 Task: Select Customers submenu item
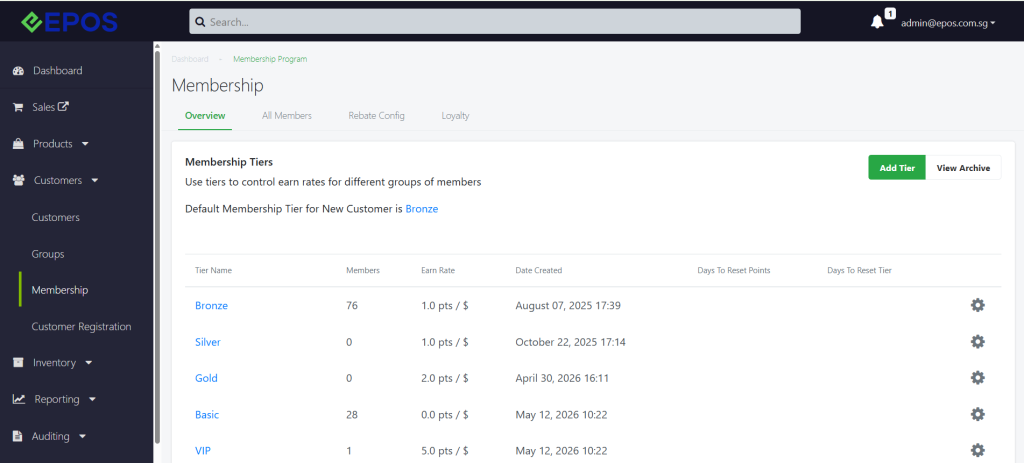point(56,217)
